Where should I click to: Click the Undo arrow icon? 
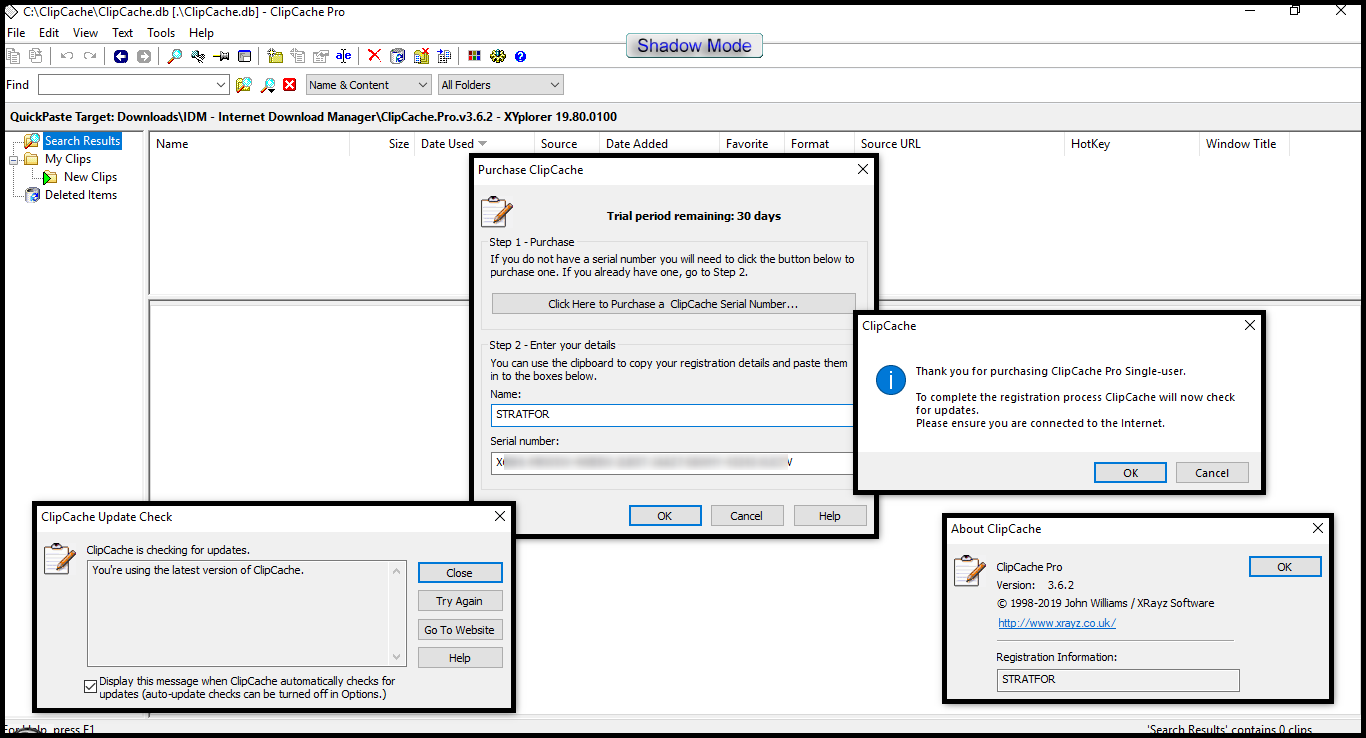pos(67,57)
